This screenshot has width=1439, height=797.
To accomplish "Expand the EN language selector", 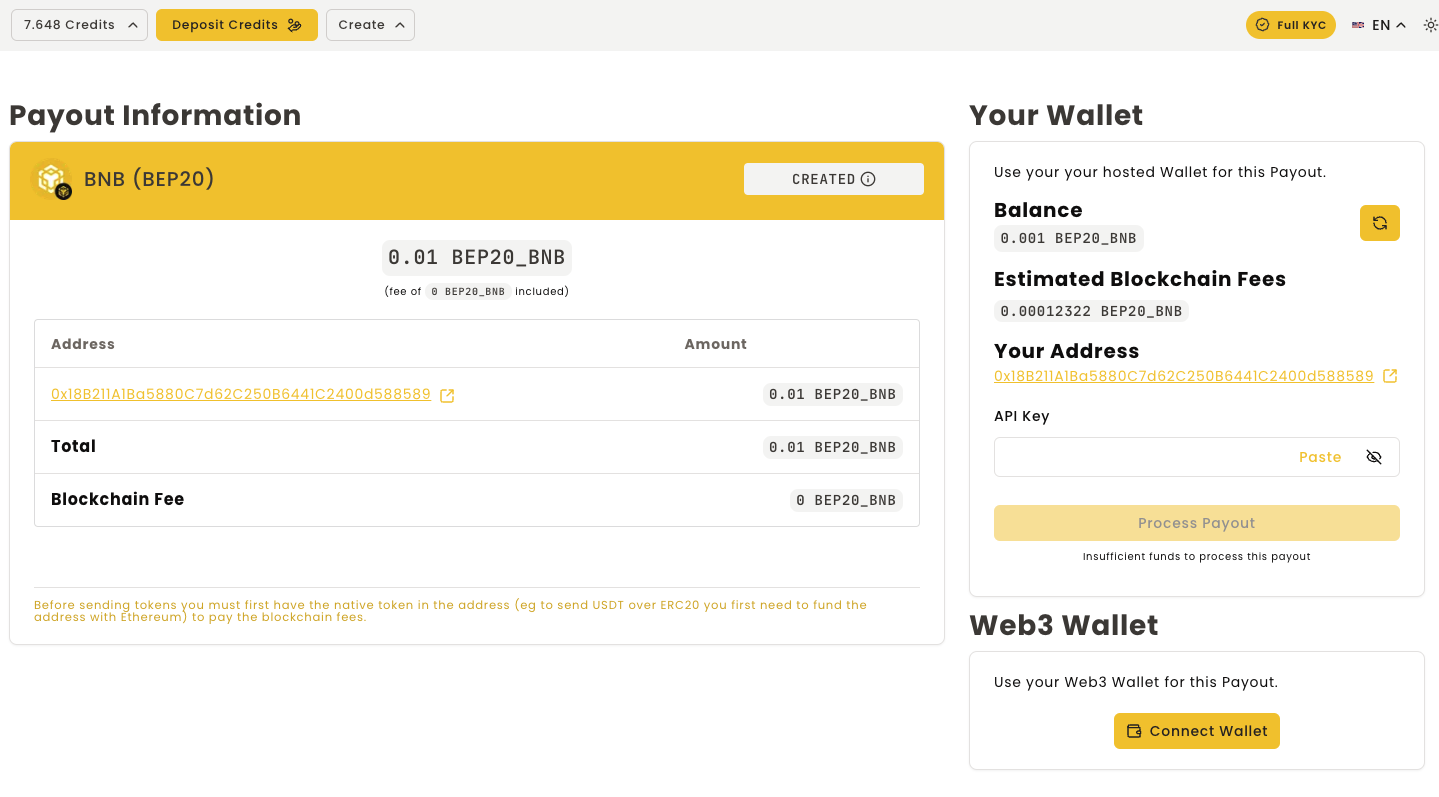I will [1388, 25].
